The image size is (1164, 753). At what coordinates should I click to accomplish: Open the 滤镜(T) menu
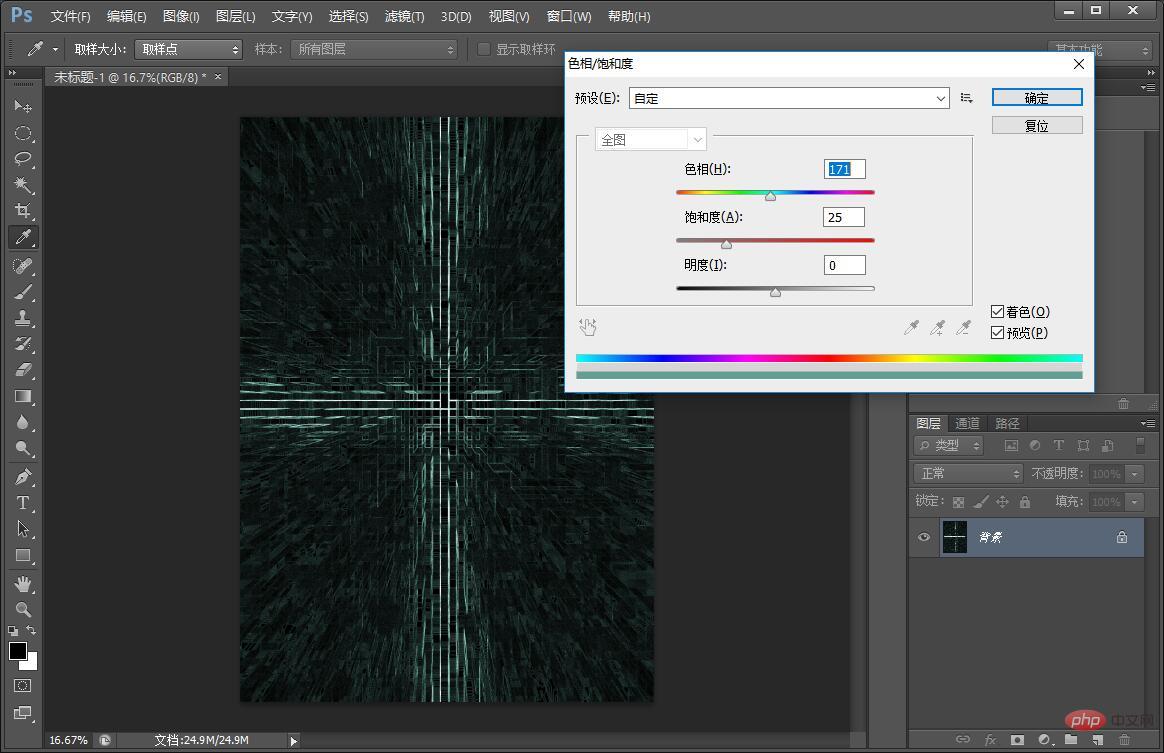(x=404, y=17)
